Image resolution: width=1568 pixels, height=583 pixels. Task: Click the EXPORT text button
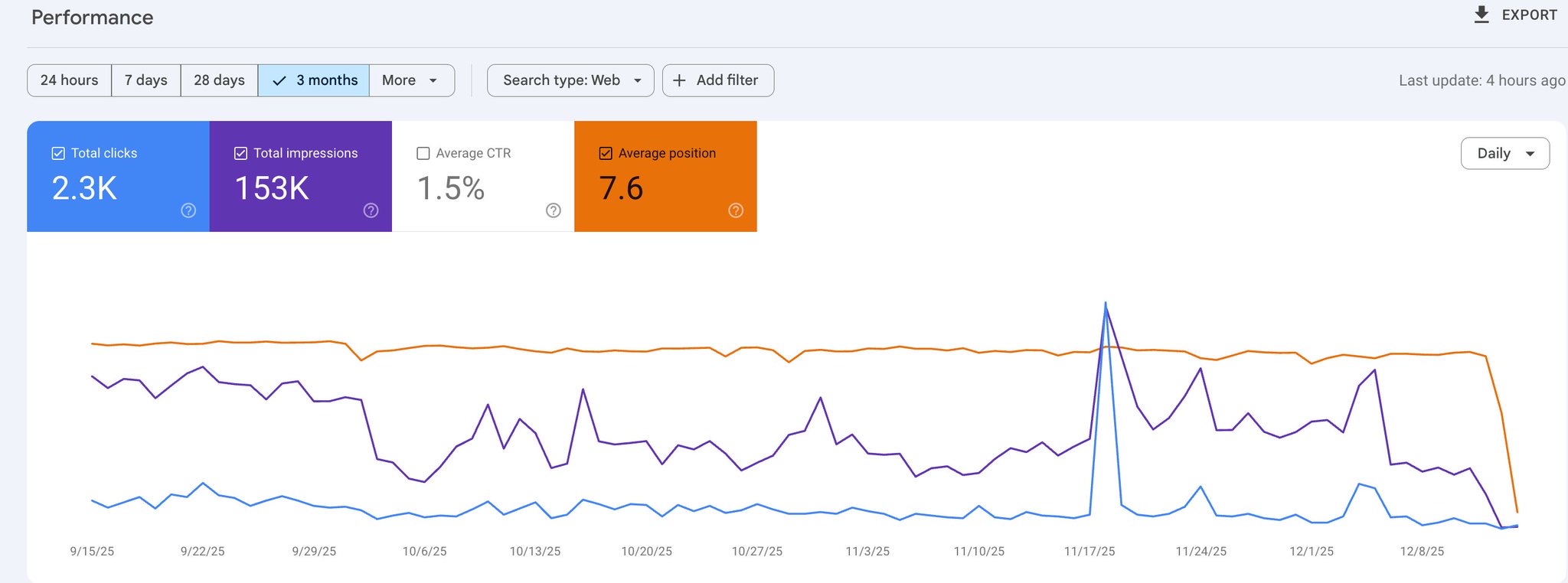tap(1529, 15)
